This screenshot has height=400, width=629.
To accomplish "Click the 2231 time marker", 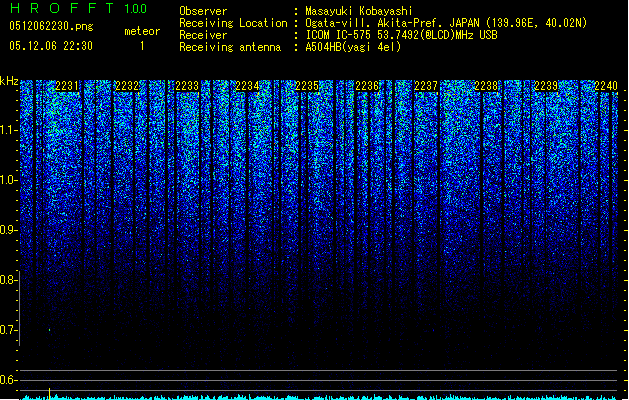I will [x=67, y=86].
